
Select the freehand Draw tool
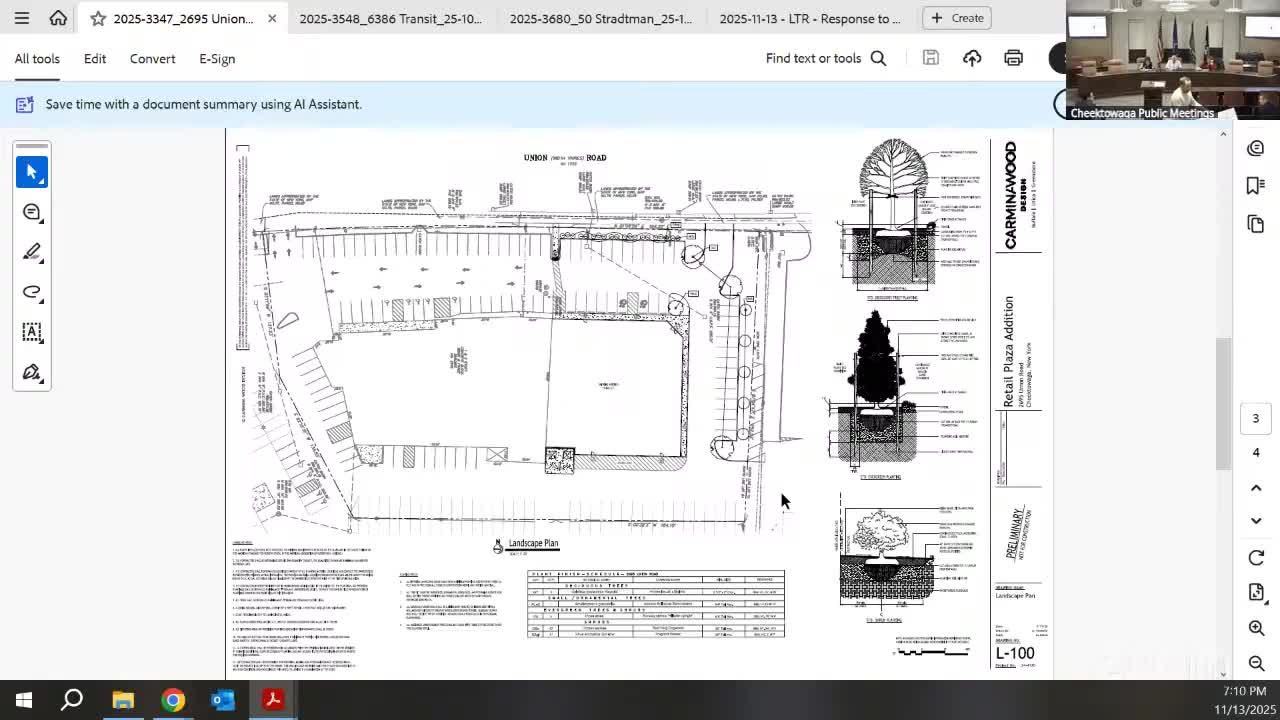coord(31,291)
